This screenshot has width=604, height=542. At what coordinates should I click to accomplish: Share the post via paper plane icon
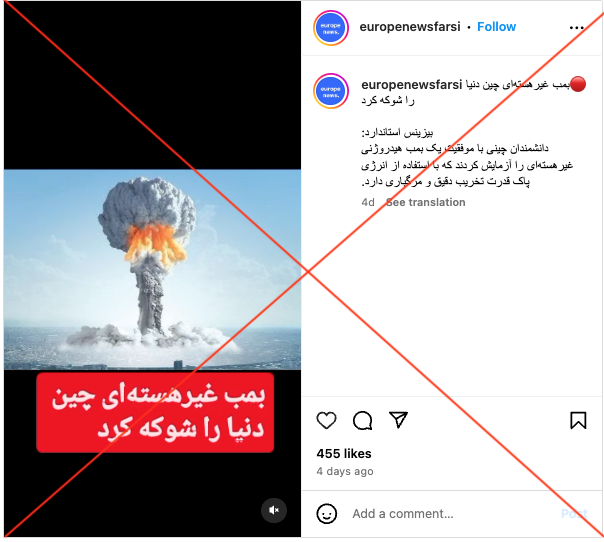click(x=398, y=420)
